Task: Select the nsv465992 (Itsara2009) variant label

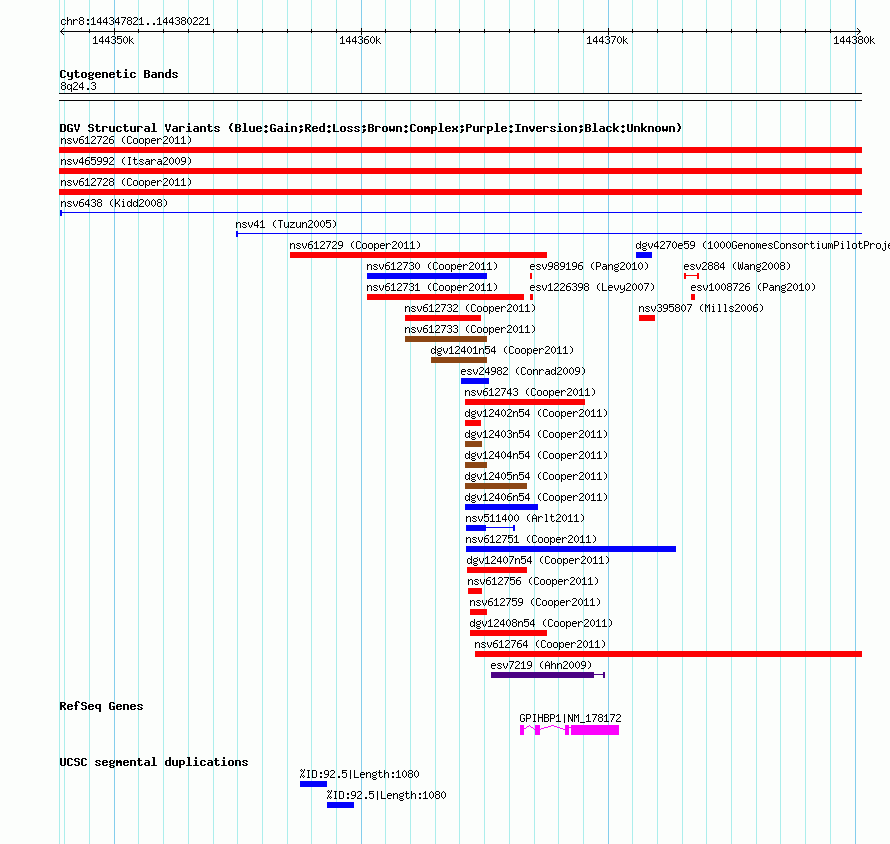Action: [126, 161]
